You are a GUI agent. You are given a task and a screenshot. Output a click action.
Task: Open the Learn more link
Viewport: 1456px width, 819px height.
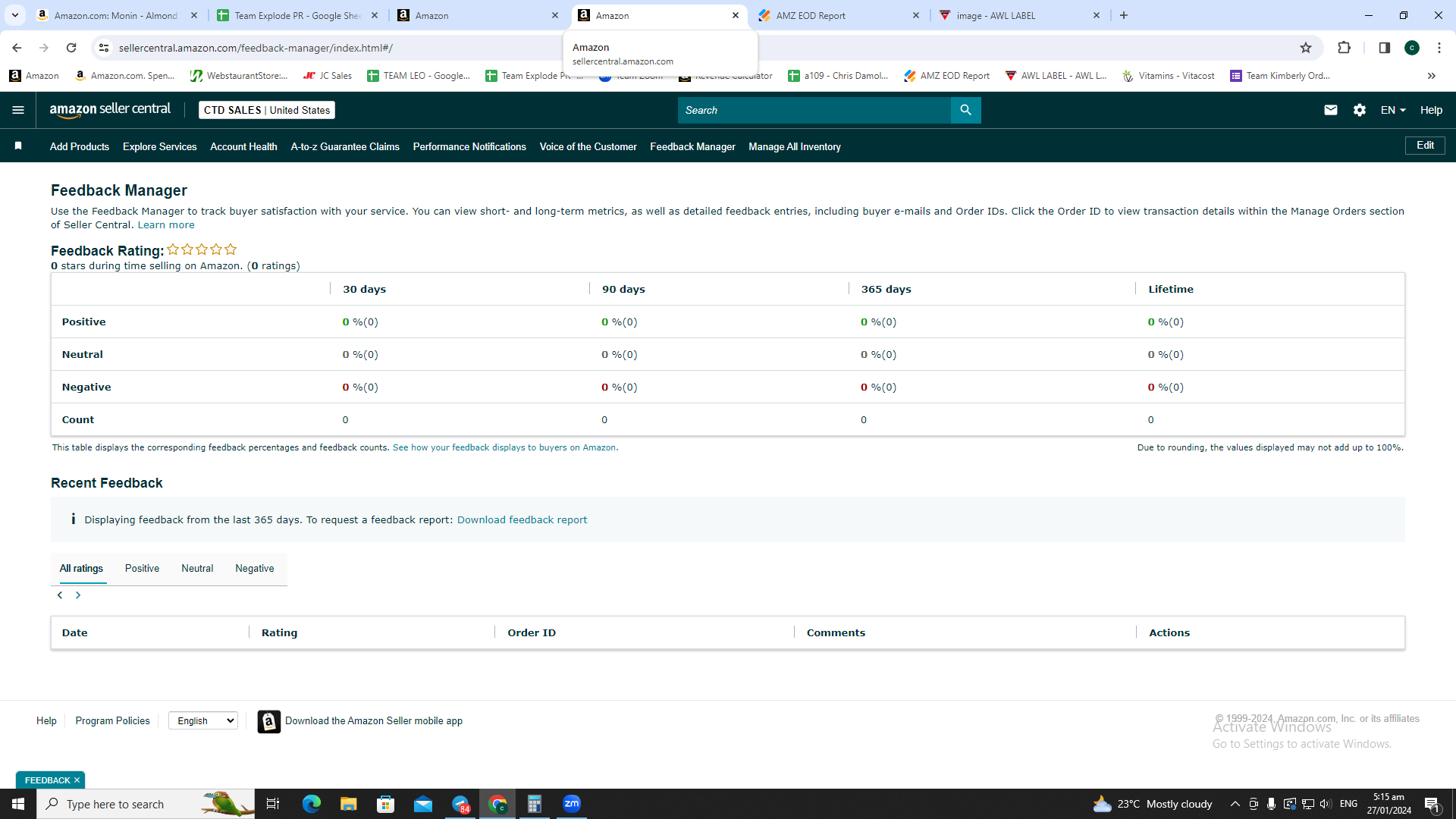(166, 225)
